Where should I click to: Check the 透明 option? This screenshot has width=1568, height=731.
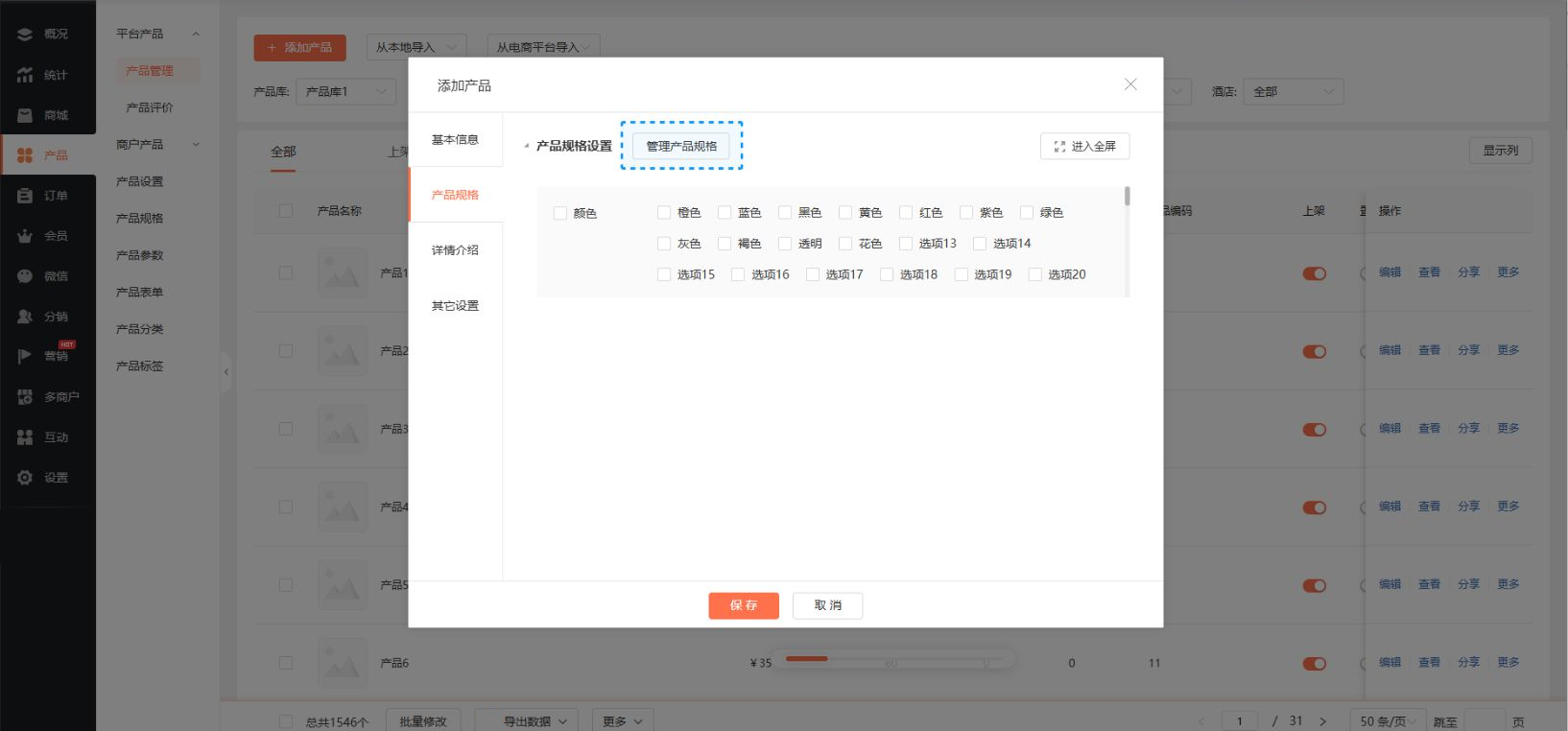point(785,244)
